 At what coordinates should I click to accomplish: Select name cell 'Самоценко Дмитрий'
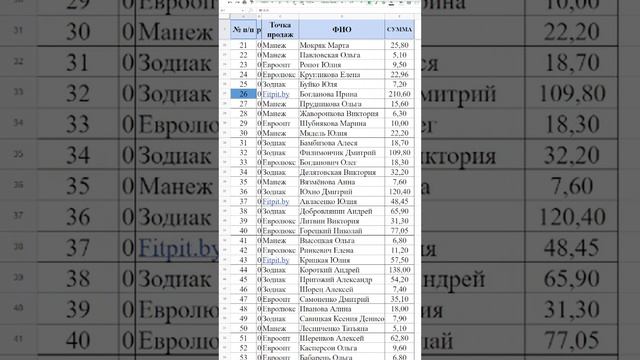click(x=342, y=299)
